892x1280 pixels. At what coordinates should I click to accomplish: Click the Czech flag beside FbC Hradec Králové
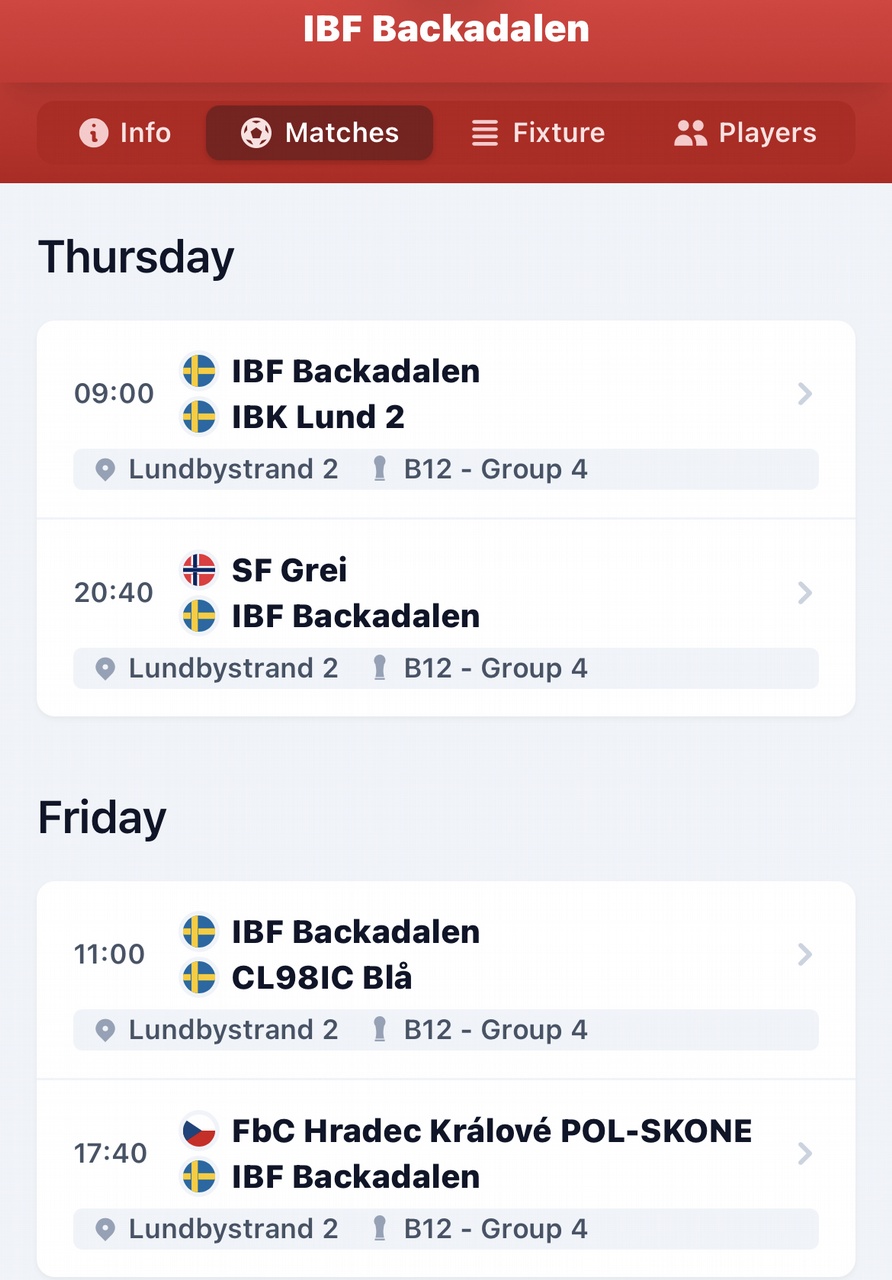(x=199, y=1131)
